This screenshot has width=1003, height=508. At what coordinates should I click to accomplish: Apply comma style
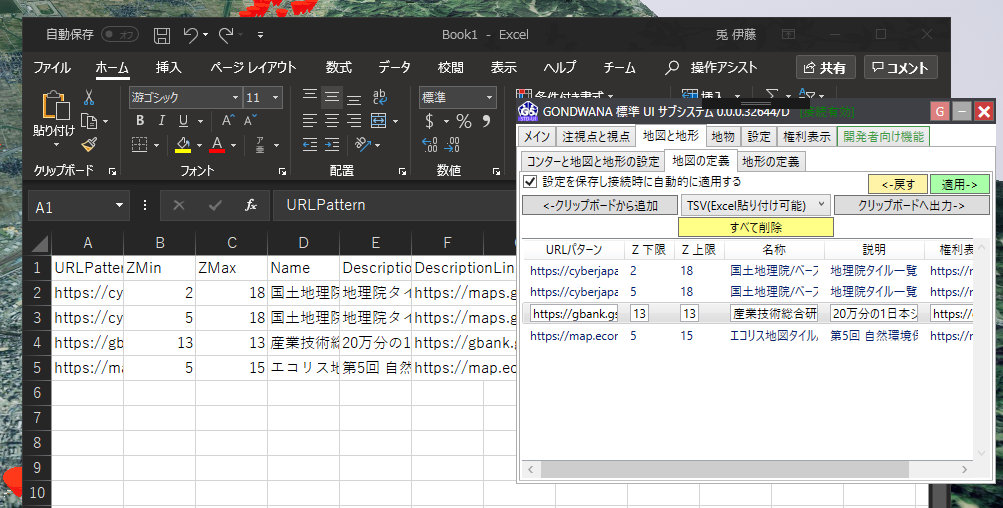coord(487,120)
